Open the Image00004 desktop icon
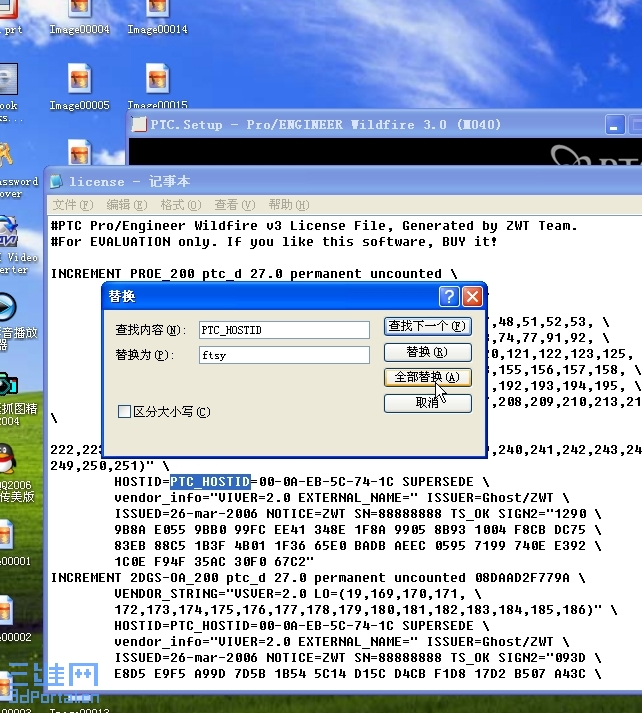The image size is (642, 713). (79, 17)
